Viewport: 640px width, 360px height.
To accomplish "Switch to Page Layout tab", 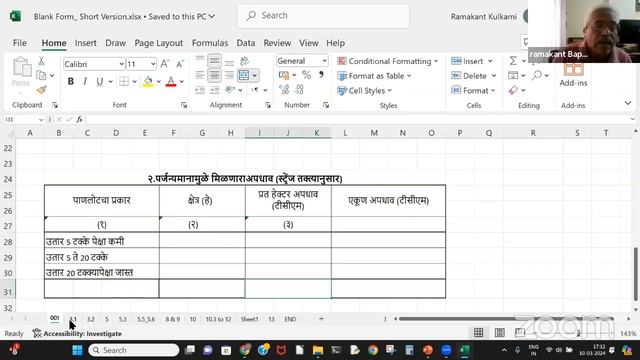I will click(x=158, y=43).
